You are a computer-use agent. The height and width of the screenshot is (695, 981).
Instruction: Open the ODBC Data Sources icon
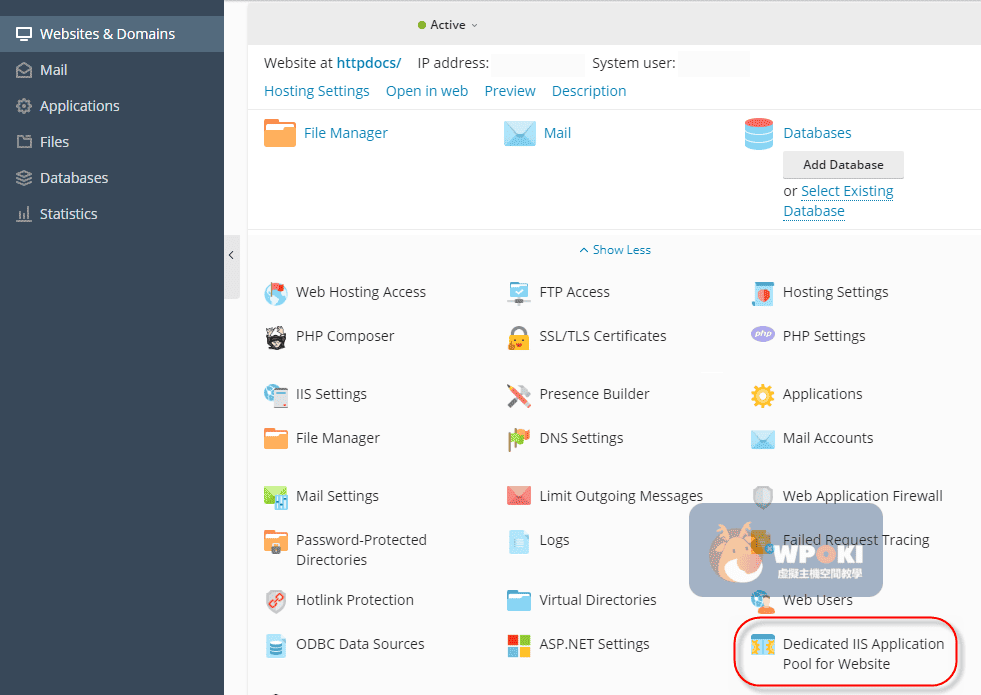click(x=276, y=645)
